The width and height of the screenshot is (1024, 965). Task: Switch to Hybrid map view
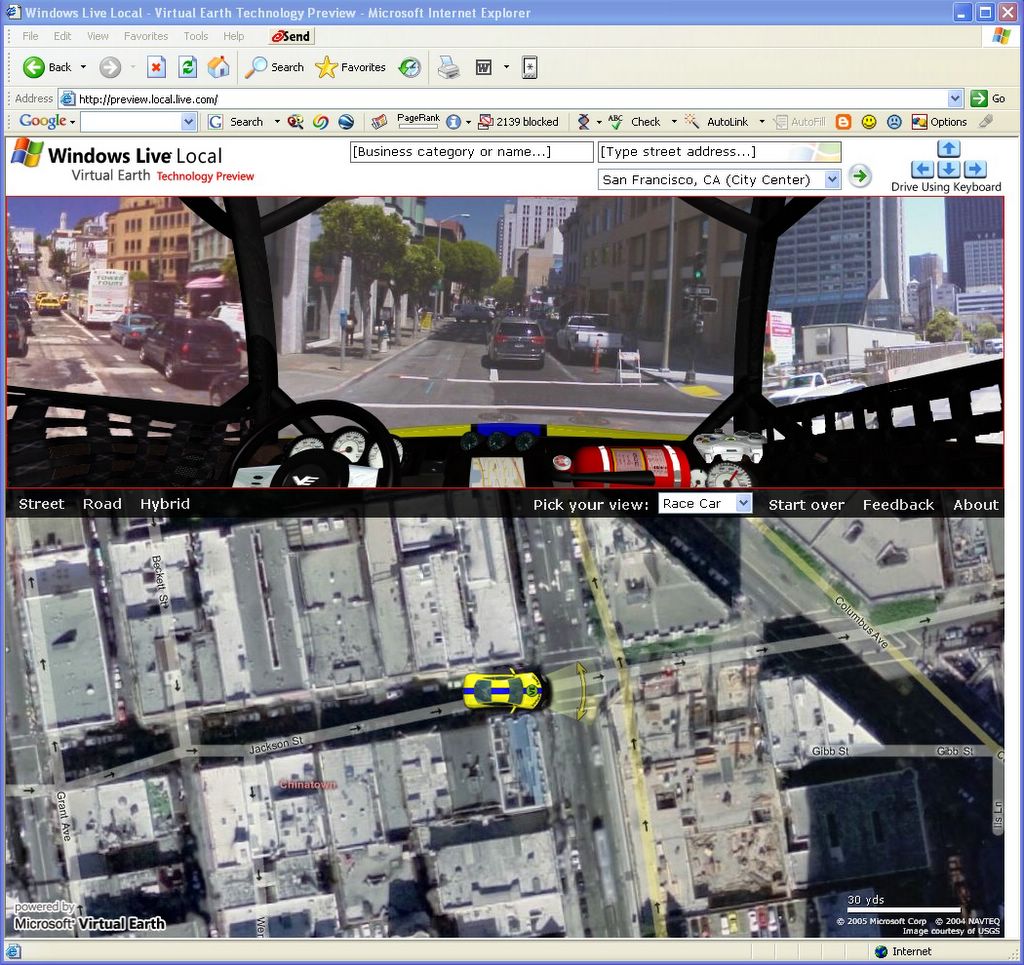point(165,504)
